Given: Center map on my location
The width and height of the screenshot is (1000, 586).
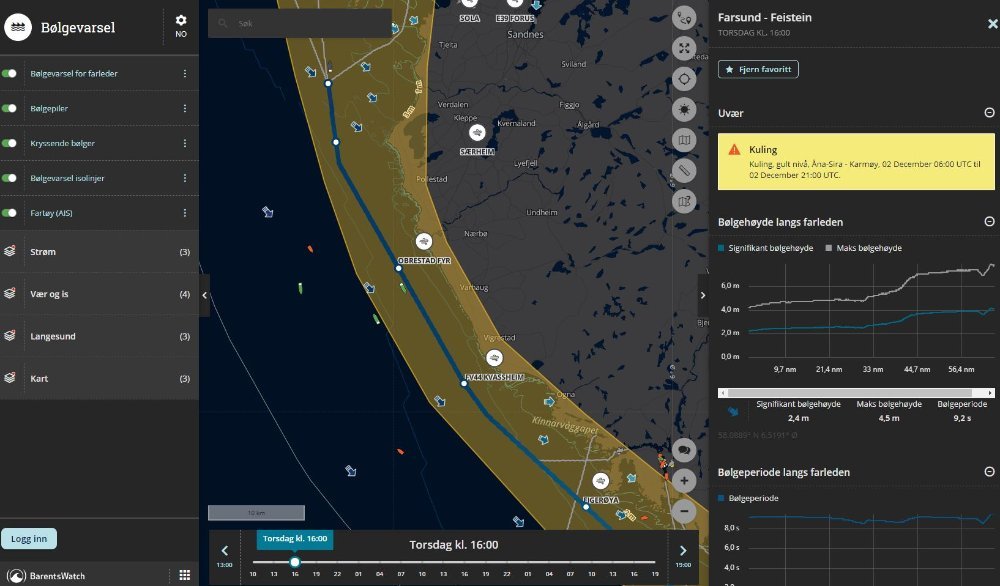Looking at the screenshot, I should coord(684,79).
